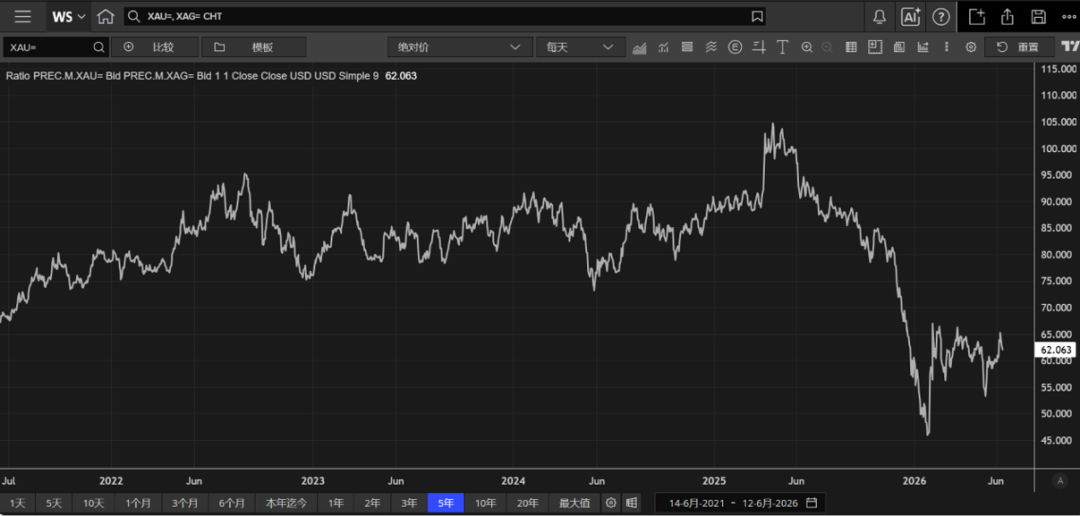1080x516 pixels.
Task: Click the 100.000 price axis label
Action: (1058, 148)
